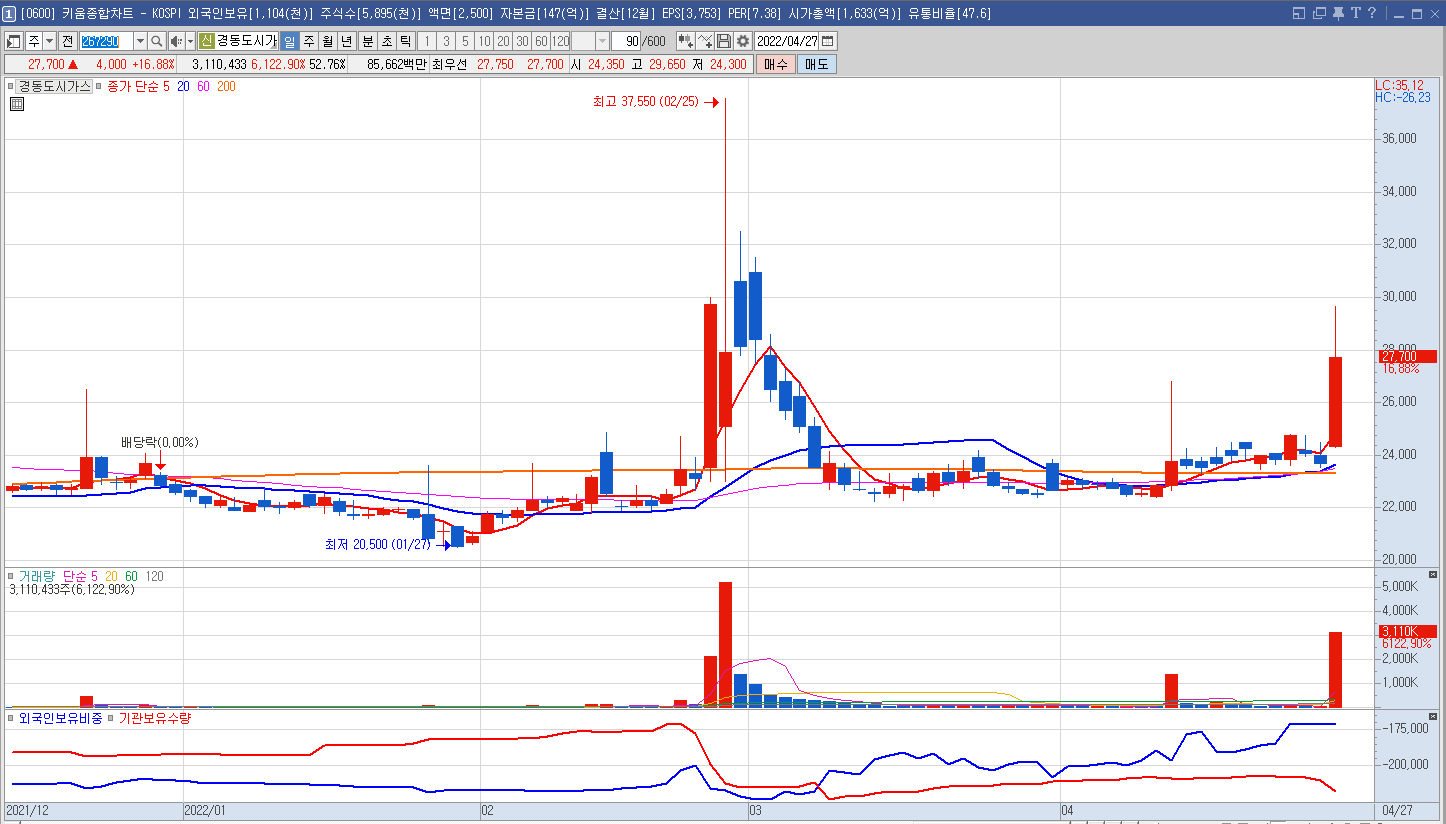Image resolution: width=1446 pixels, height=824 pixels.
Task: Click the 매도 sell button
Action: point(816,64)
